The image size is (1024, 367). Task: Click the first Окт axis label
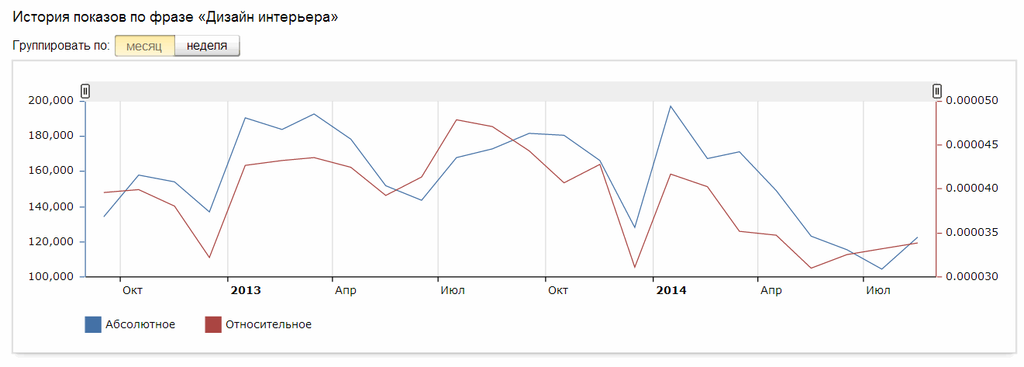point(133,291)
